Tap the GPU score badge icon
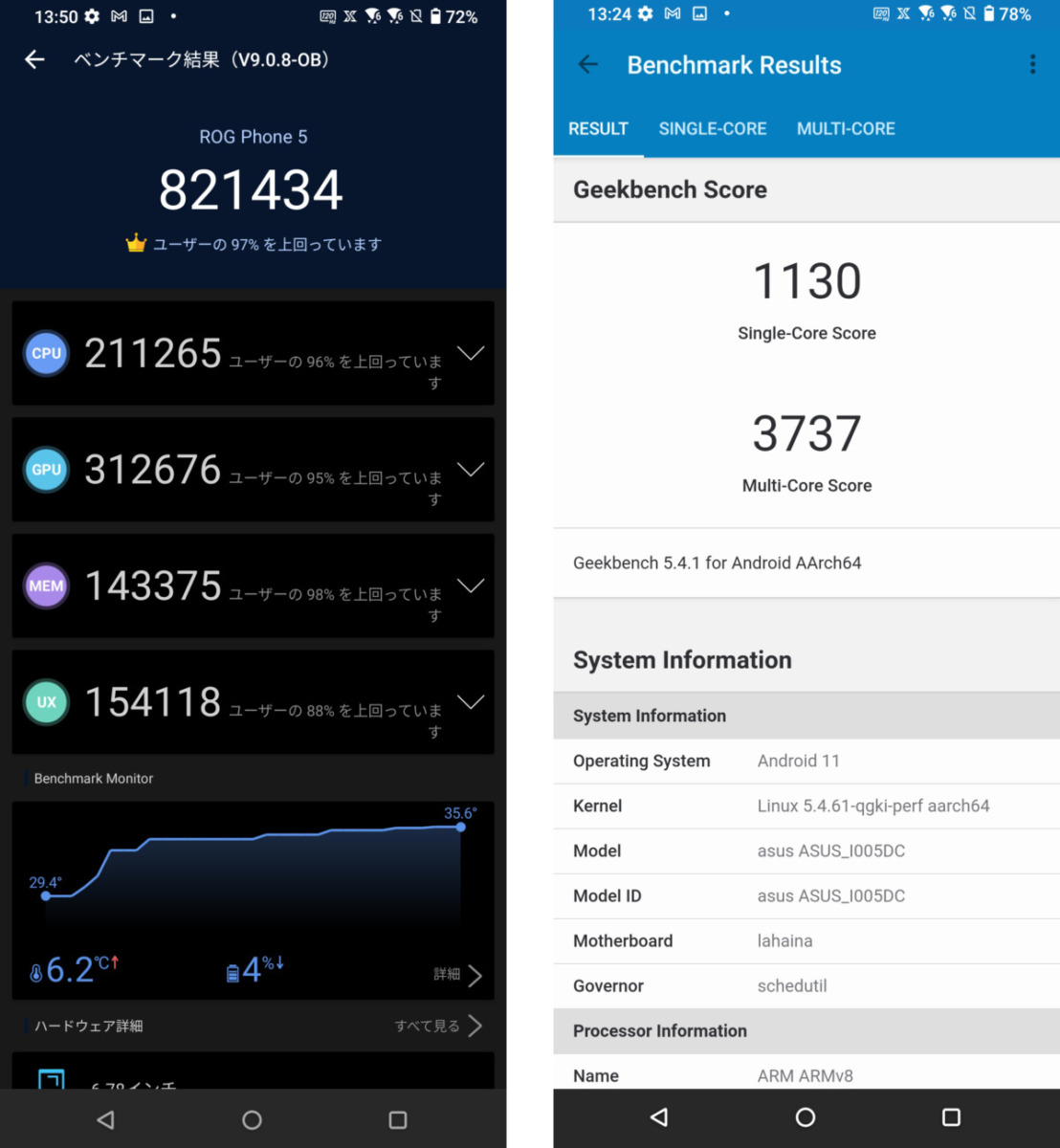Screen dimensions: 1060x1148 pyautogui.click(x=46, y=470)
